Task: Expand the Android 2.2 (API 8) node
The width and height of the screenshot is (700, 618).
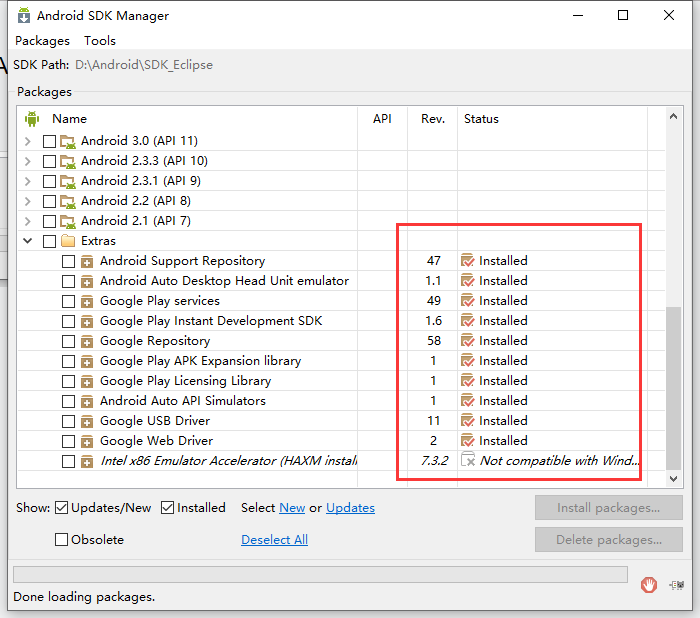Action: coord(28,201)
